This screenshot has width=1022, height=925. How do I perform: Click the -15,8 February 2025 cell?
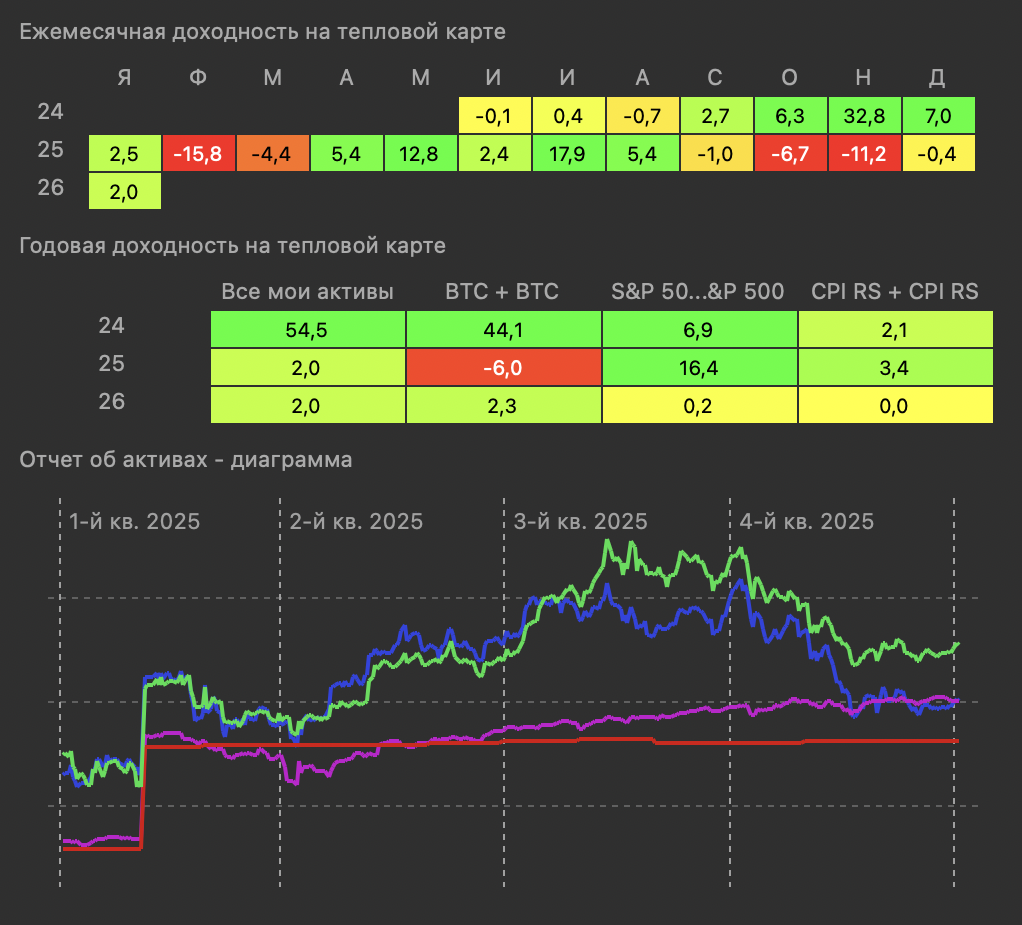click(x=199, y=154)
